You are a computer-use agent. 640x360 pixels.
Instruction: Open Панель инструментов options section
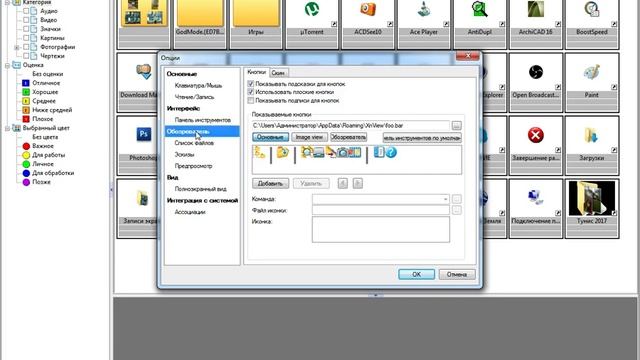pyautogui.click(x=202, y=120)
